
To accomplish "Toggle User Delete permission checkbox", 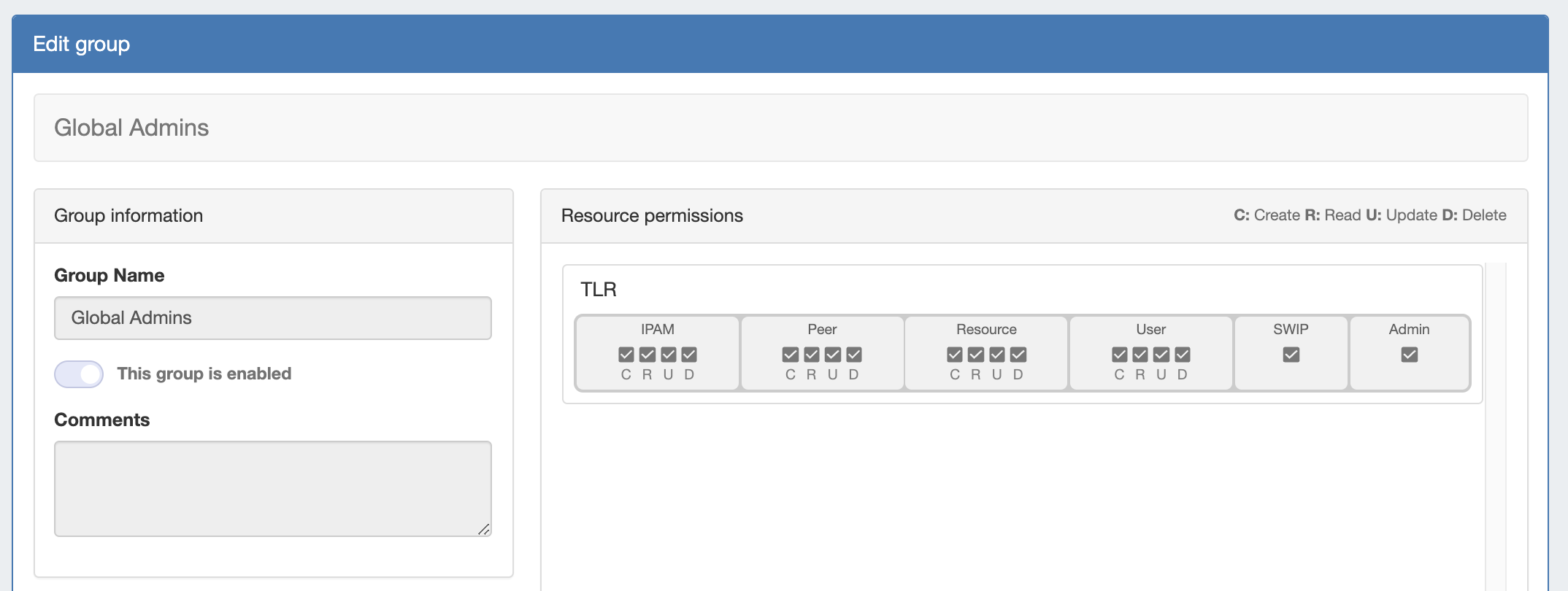I will pyautogui.click(x=1183, y=355).
